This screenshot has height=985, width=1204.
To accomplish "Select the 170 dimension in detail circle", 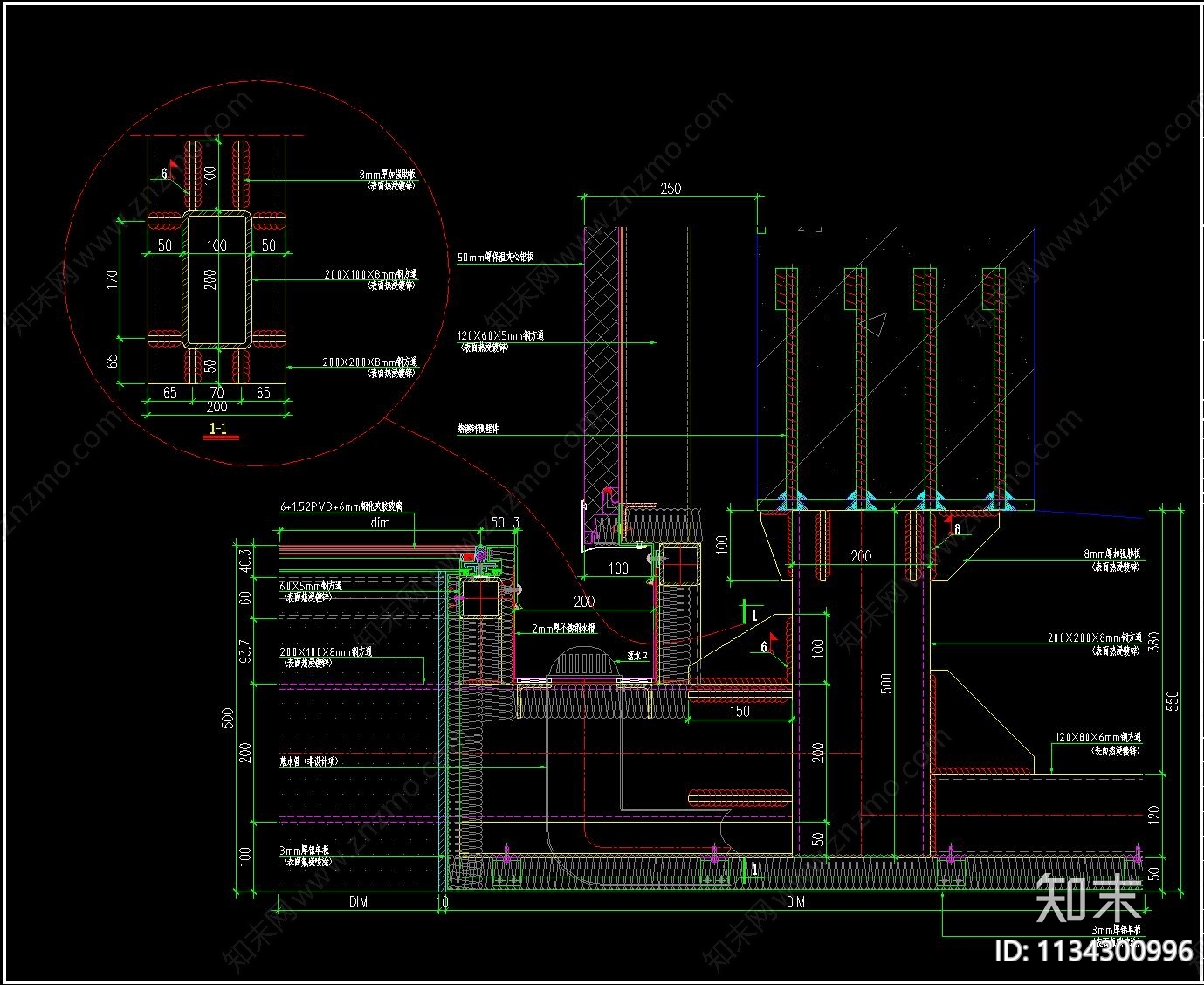I will [112, 279].
